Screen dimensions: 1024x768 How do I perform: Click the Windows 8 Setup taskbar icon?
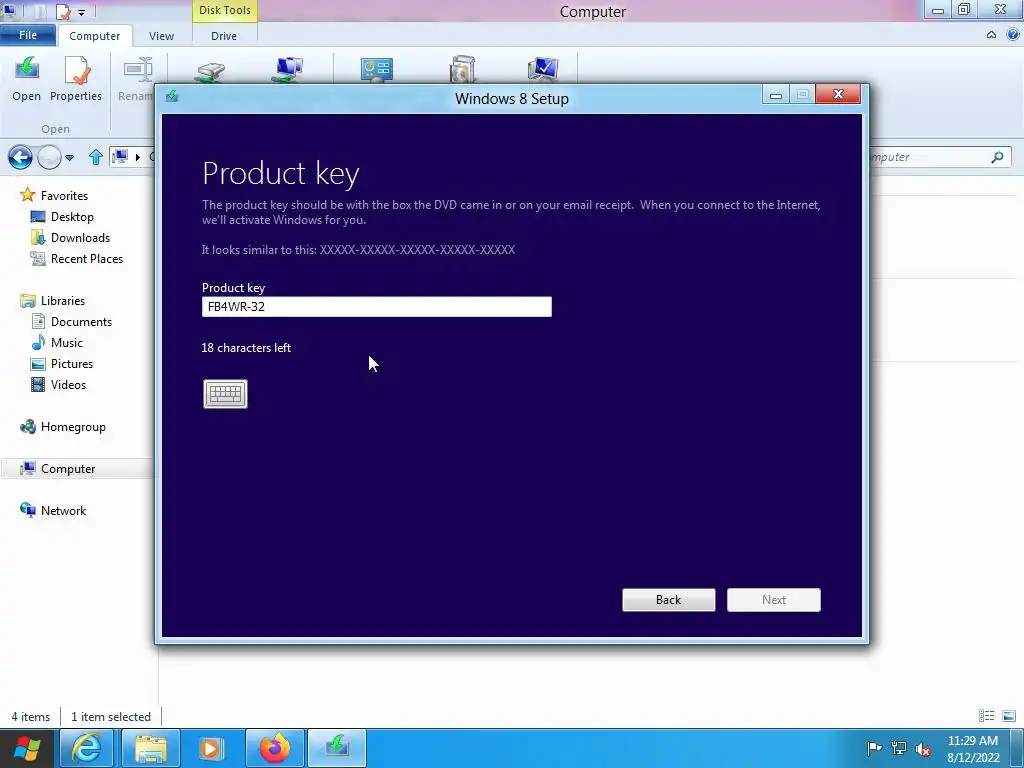337,748
